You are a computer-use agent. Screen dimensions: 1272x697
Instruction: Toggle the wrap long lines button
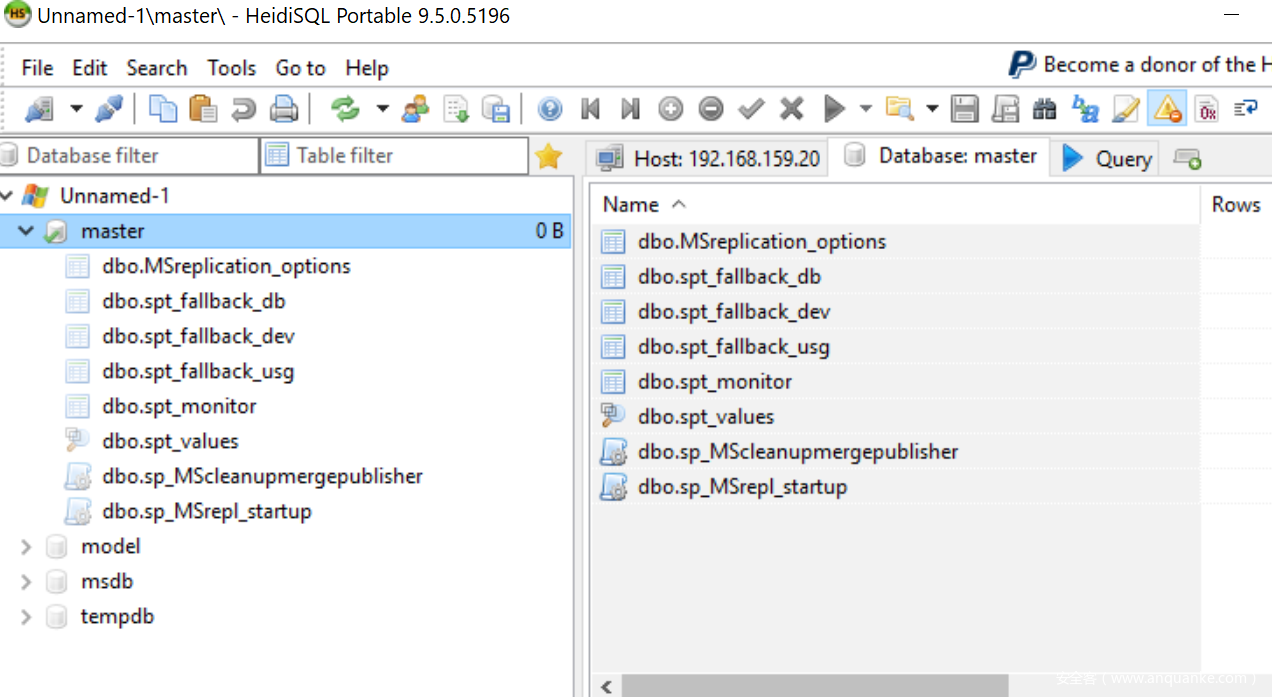[x=1246, y=108]
